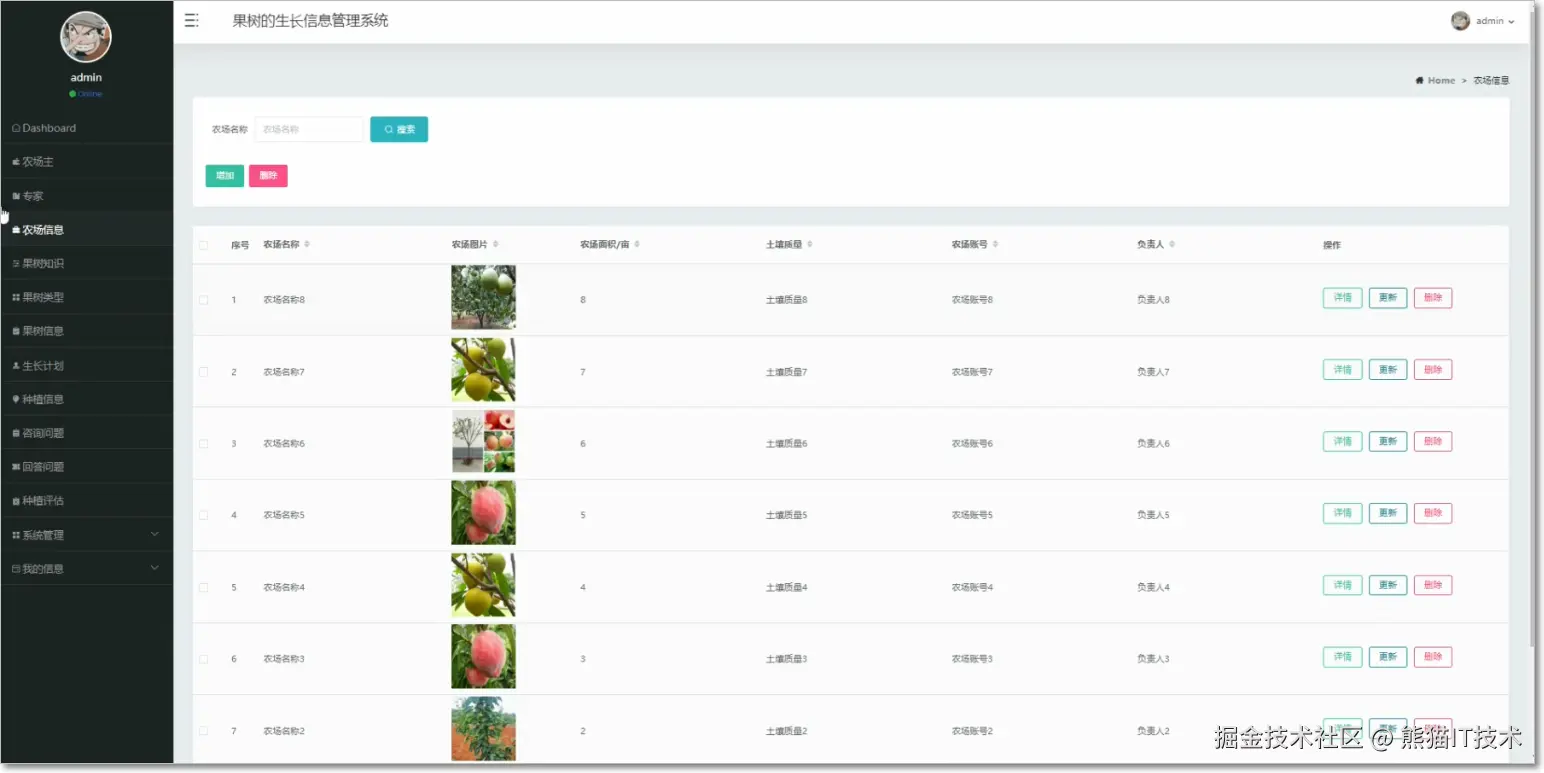
Task: Open the admin user dropdown in top bar
Action: click(x=1483, y=21)
